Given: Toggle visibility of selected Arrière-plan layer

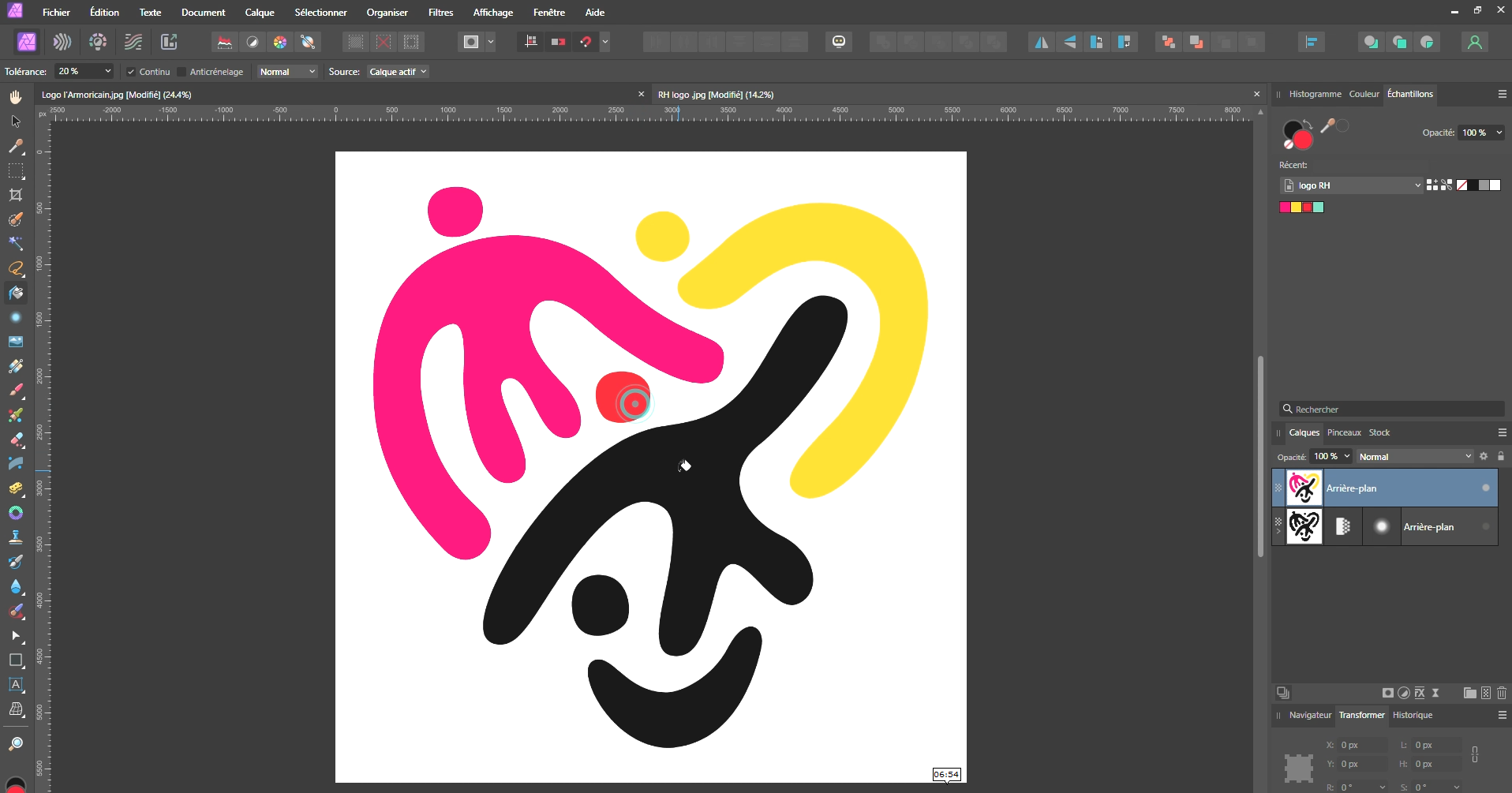Looking at the screenshot, I should tap(1485, 488).
